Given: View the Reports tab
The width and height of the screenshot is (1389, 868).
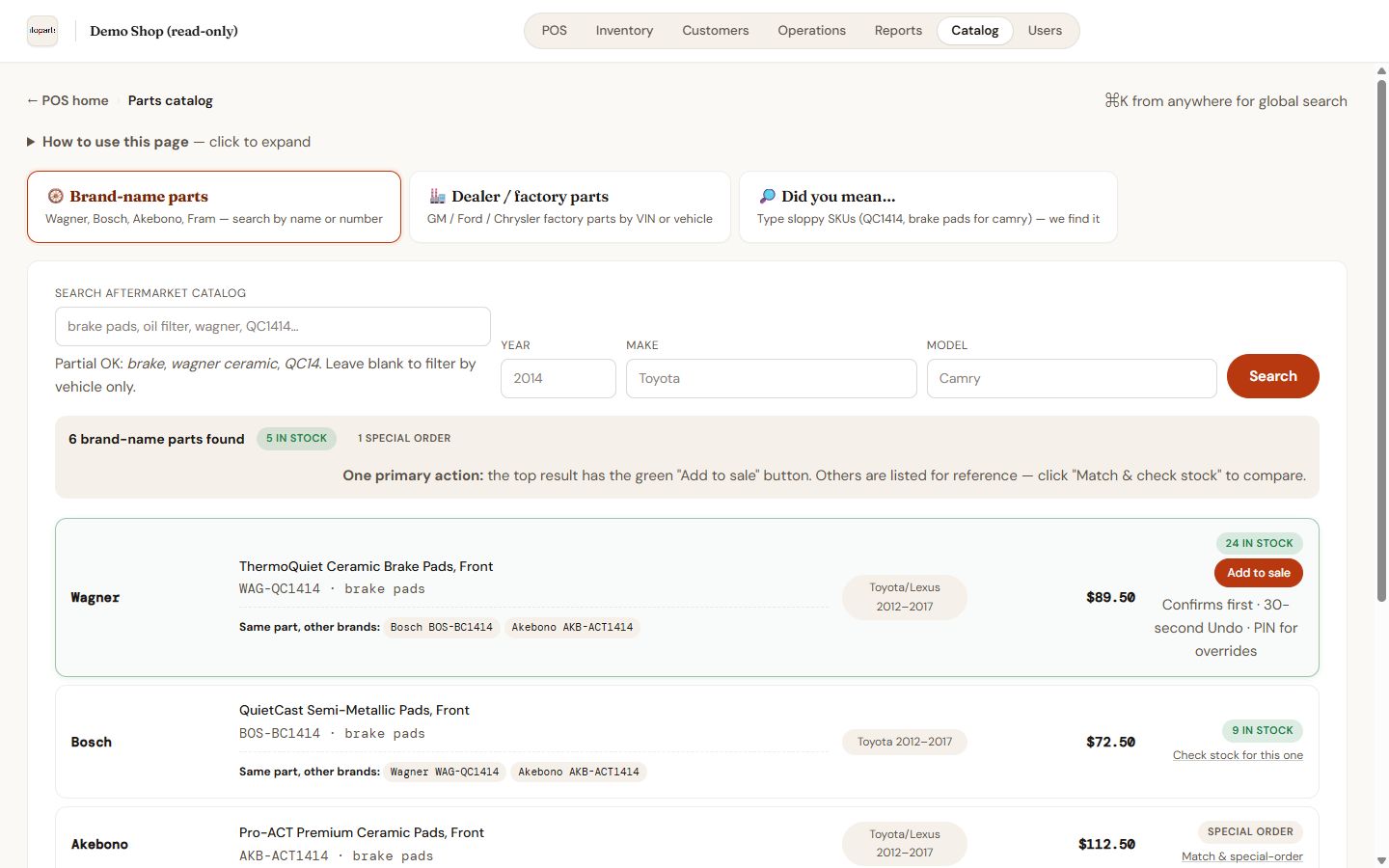Looking at the screenshot, I should [x=898, y=31].
